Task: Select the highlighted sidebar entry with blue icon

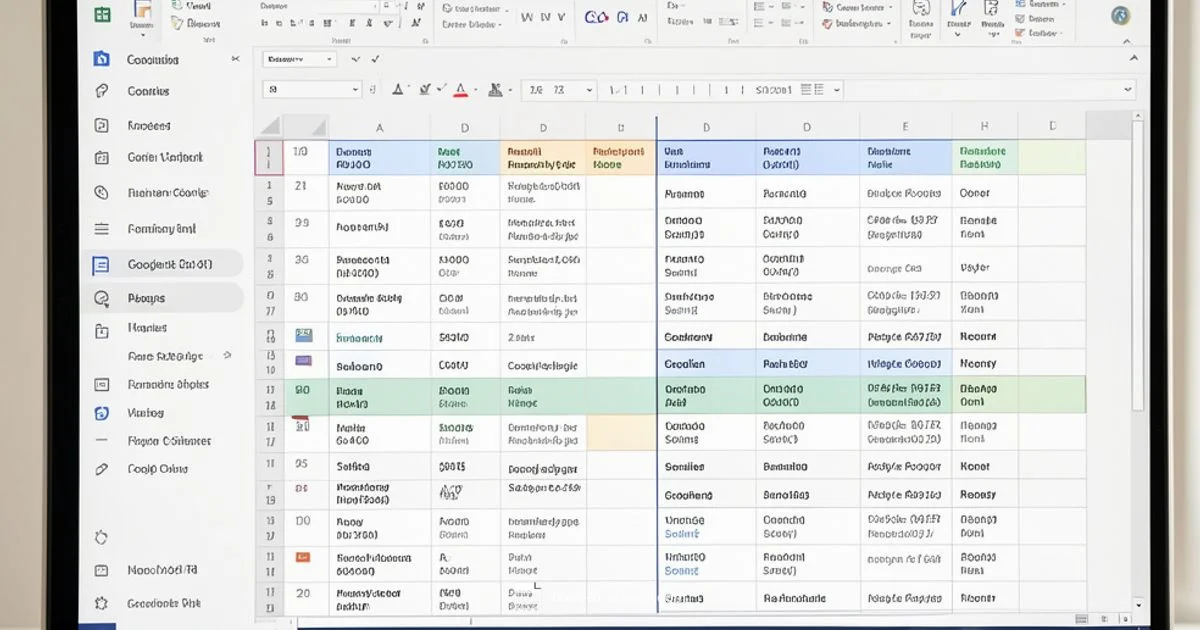Action: coord(165,265)
